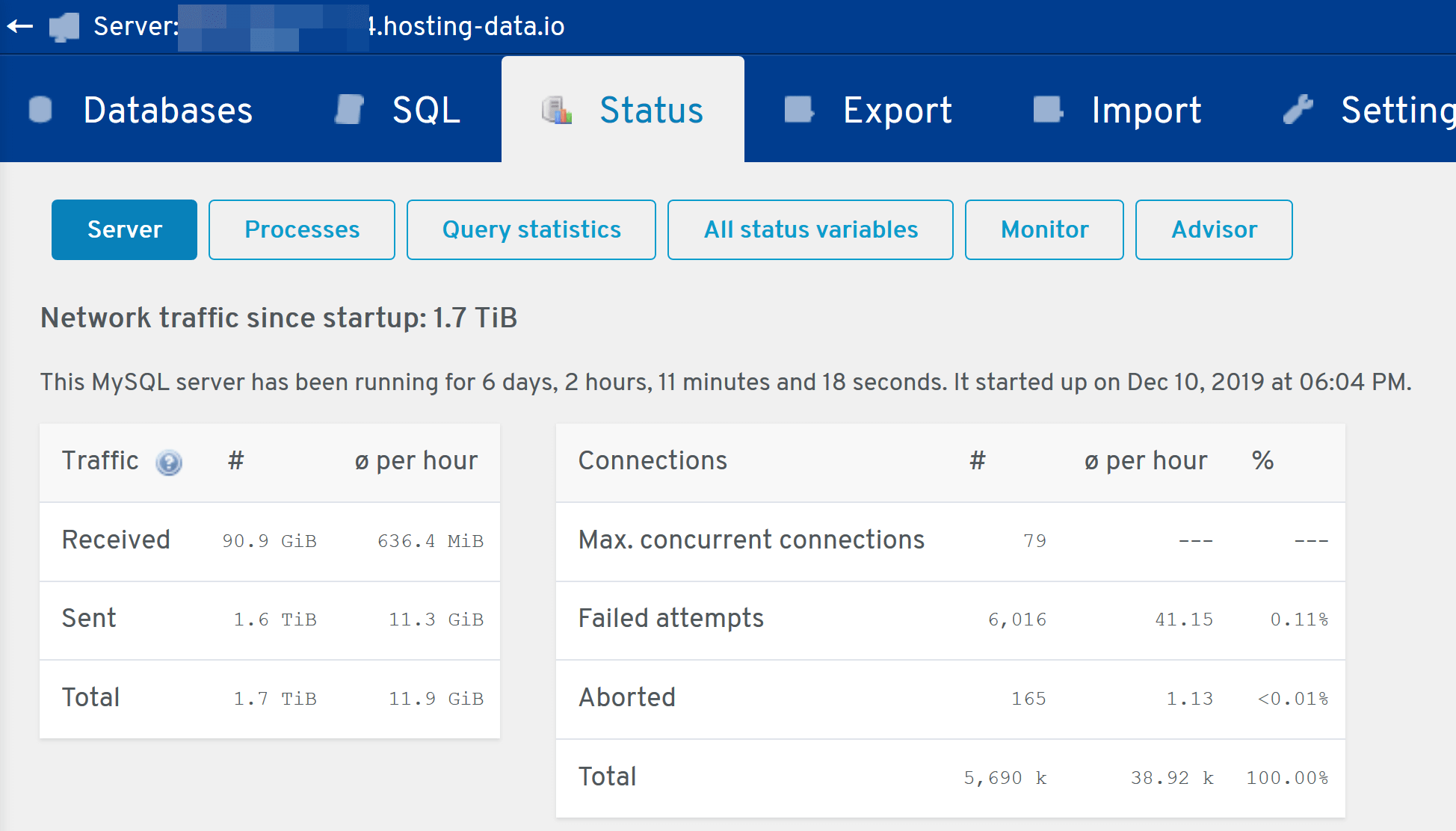
Task: Open the Processes status page
Action: [x=302, y=229]
